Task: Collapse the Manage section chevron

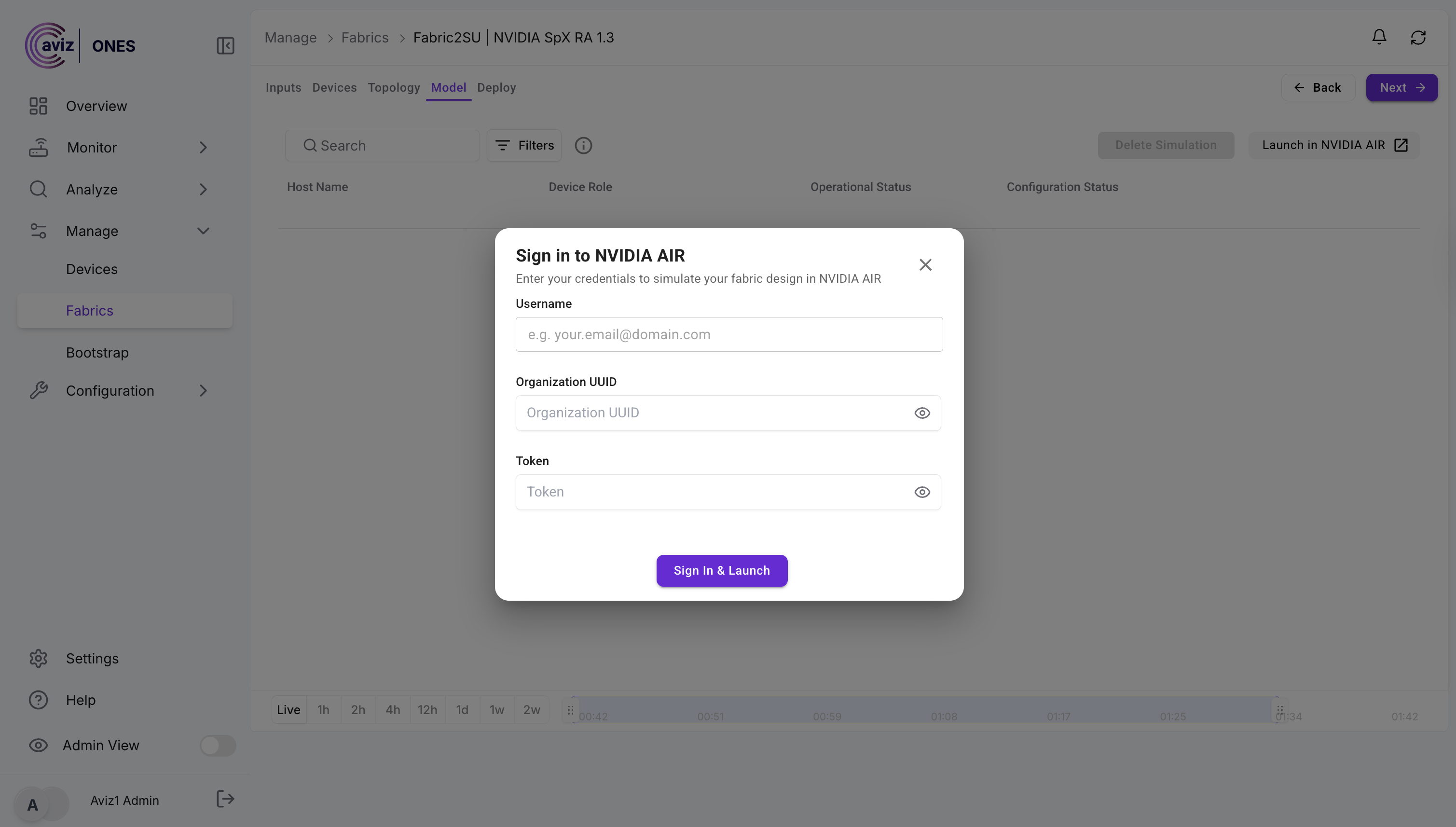Action: 203,231
